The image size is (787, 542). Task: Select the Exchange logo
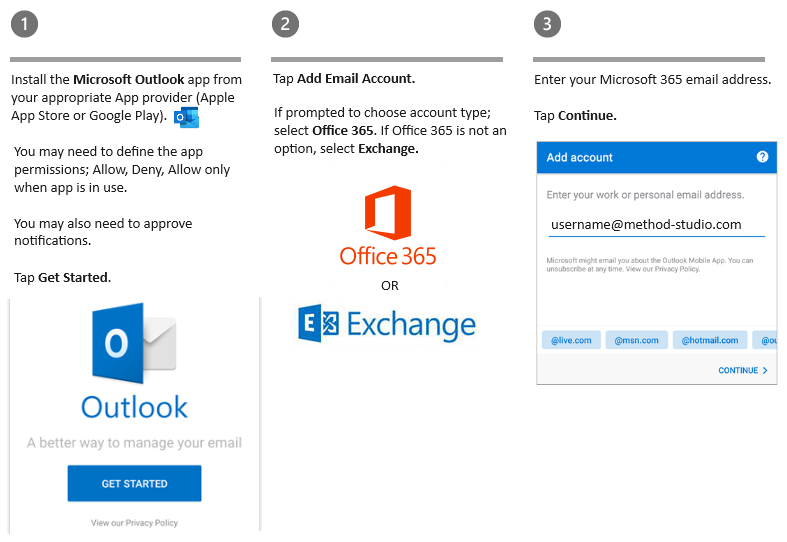(x=386, y=324)
